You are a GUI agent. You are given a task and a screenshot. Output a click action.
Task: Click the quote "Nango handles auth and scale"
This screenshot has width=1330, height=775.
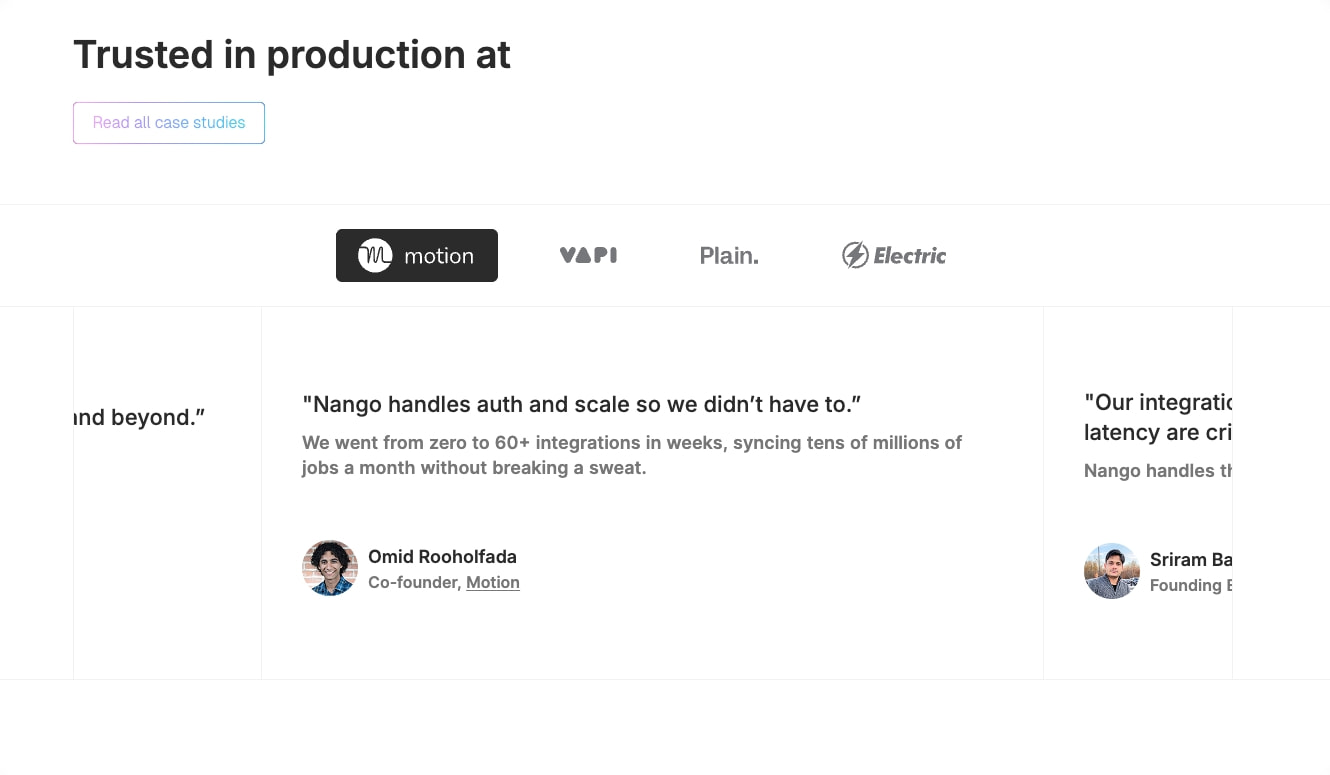click(582, 404)
